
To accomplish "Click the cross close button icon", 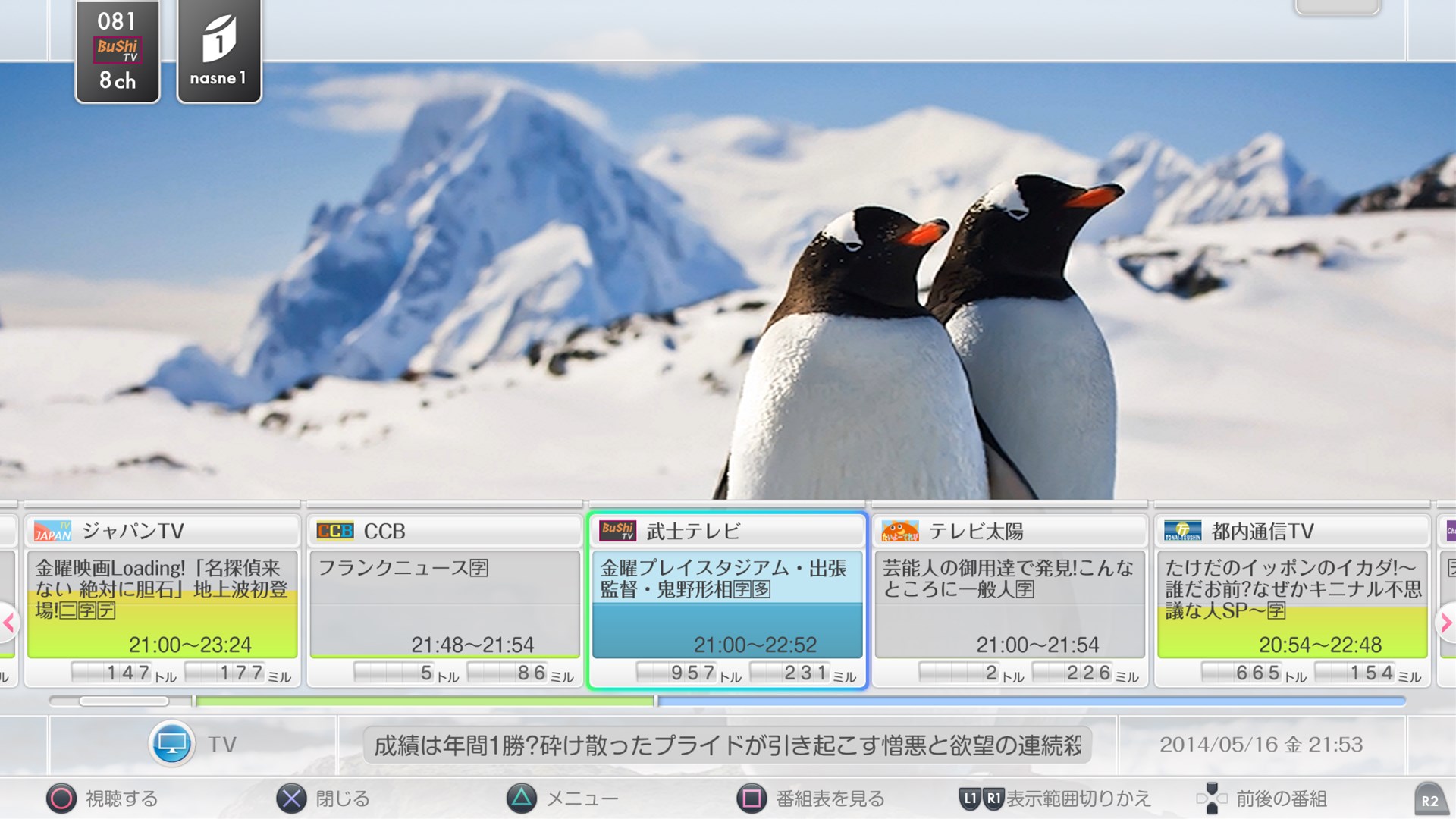I will 291,799.
